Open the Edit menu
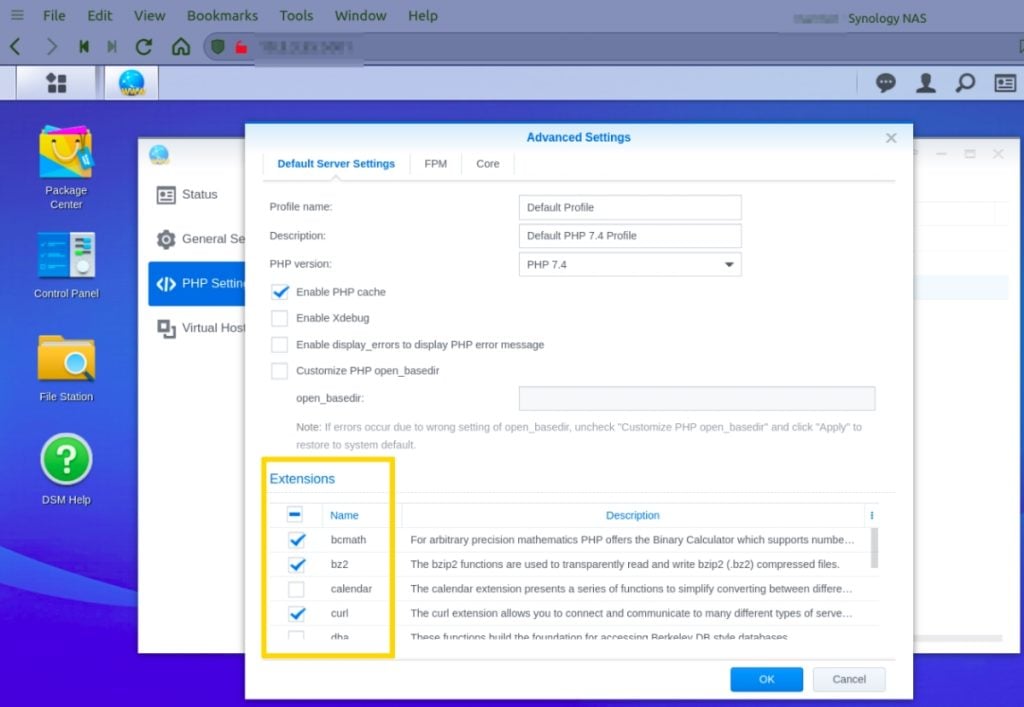Viewport: 1024px width, 707px height. [x=100, y=15]
